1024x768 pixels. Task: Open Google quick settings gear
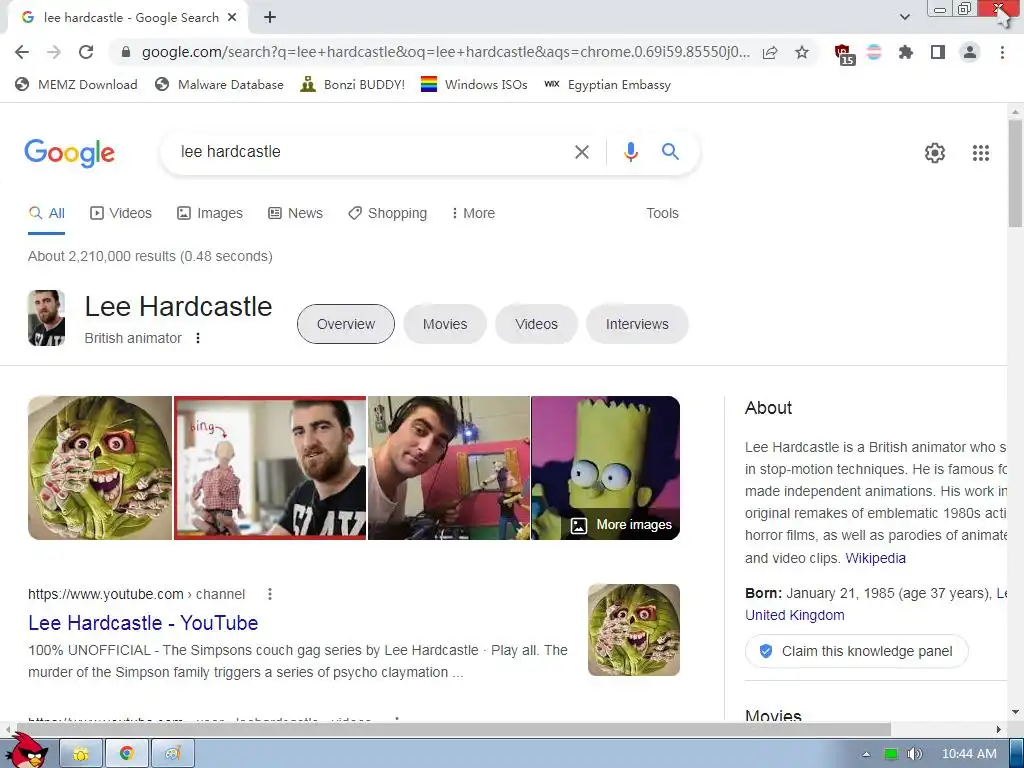935,153
